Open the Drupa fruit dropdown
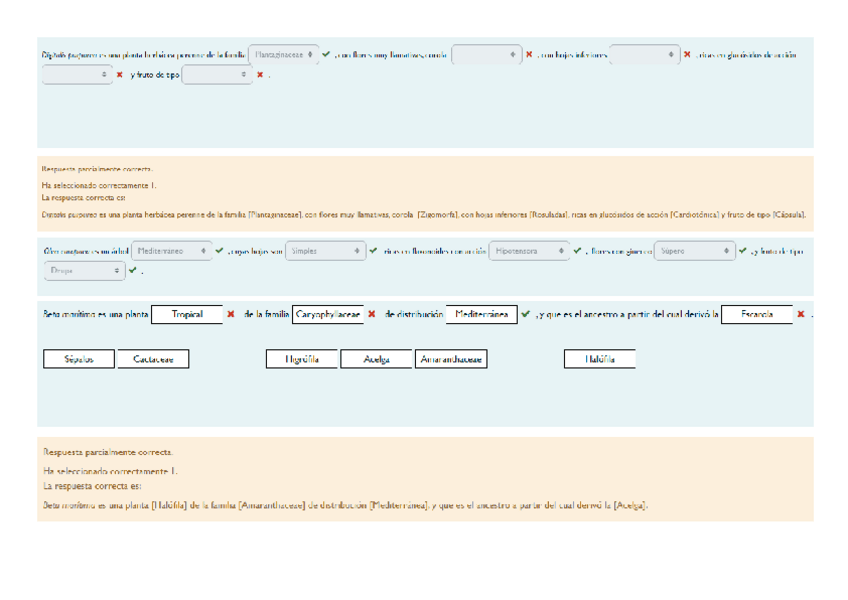This screenshot has height=600, width=848. coord(84,270)
